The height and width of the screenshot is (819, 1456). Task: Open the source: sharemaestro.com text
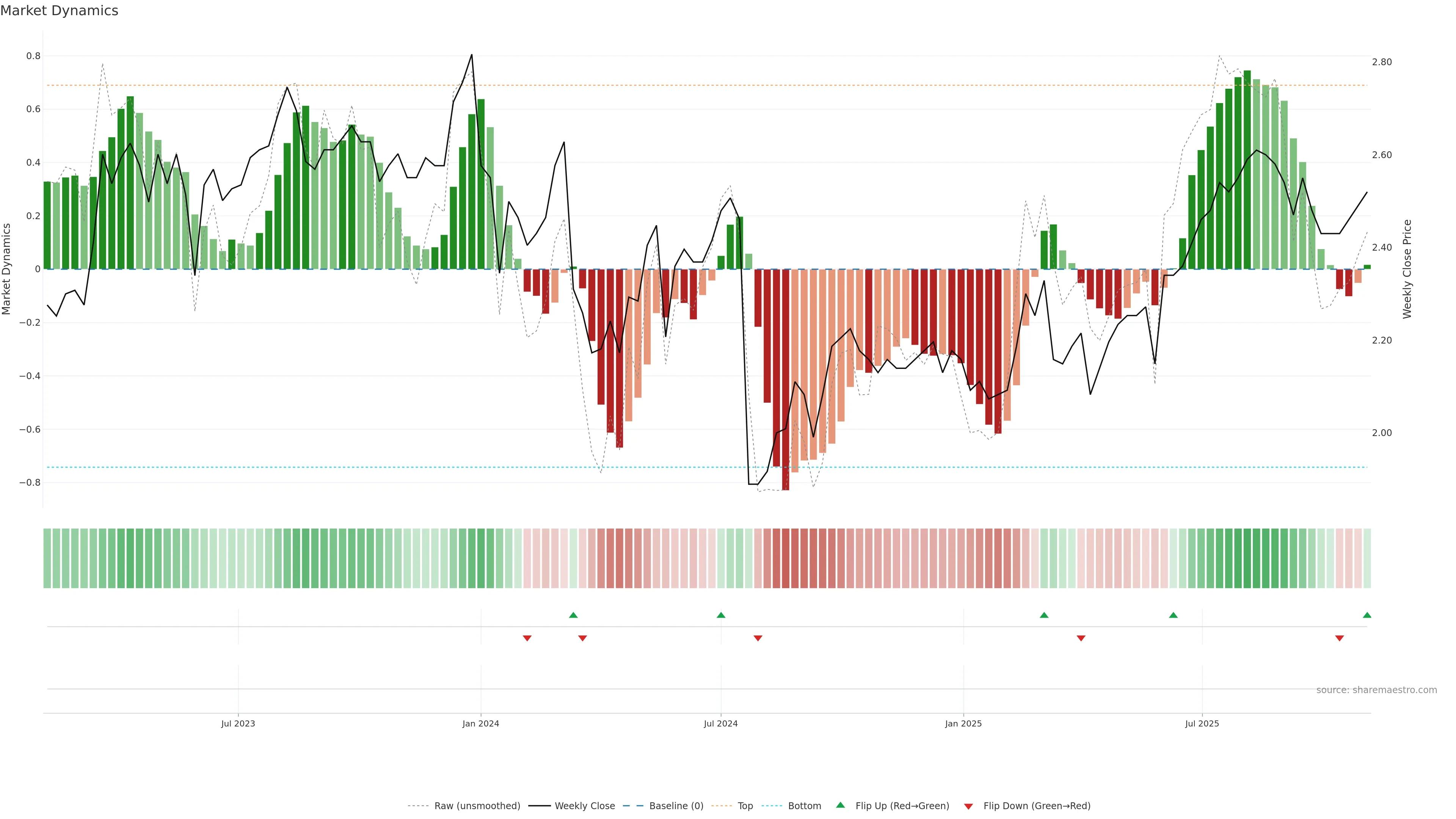click(1376, 690)
